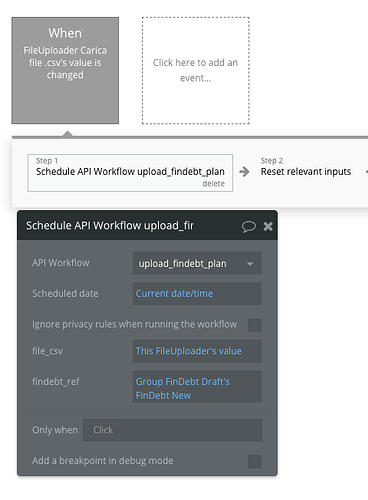Open the API Workflow upload_findebt_plan dropdown
The width and height of the screenshot is (368, 500).
click(x=197, y=263)
